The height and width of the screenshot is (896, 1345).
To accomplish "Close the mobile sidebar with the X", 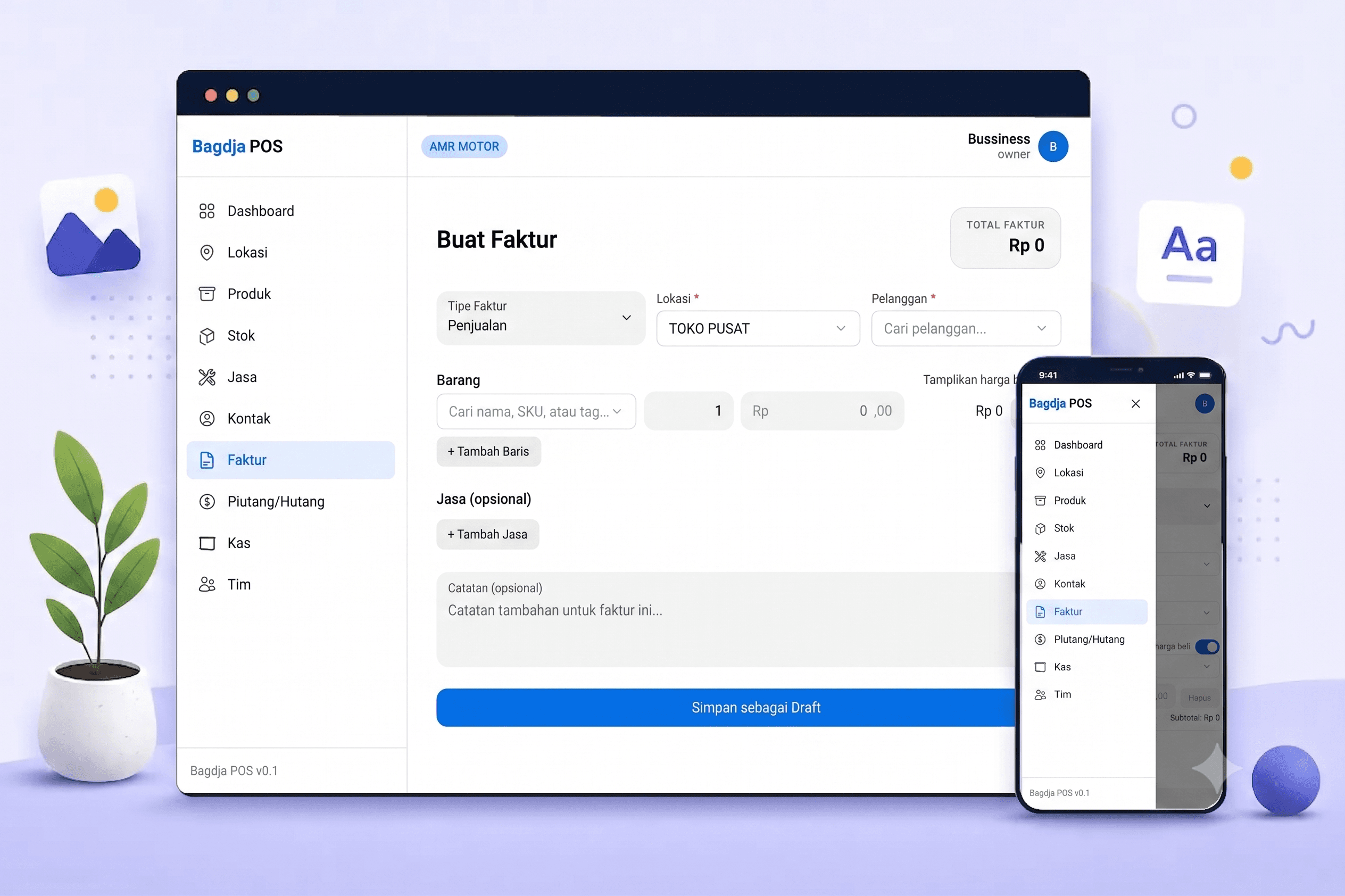I will click(1135, 403).
